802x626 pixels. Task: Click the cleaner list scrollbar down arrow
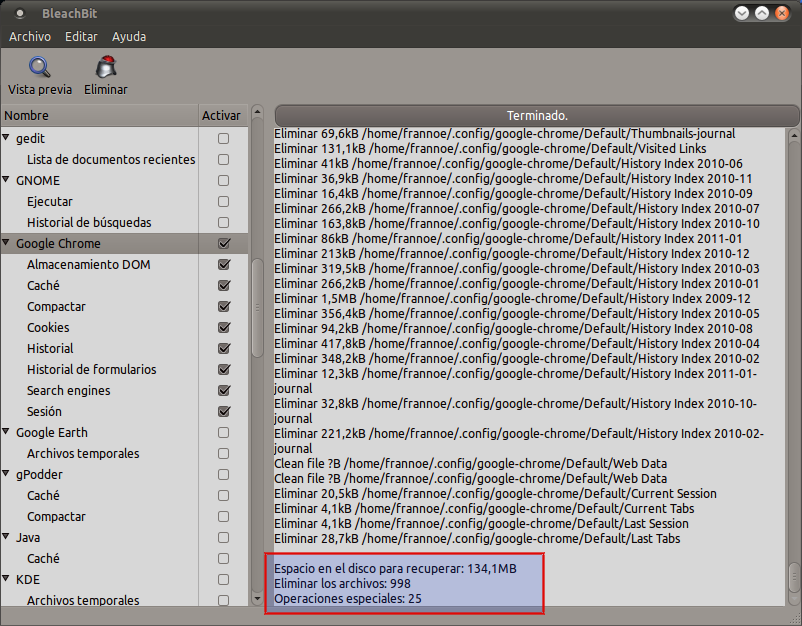click(x=257, y=599)
